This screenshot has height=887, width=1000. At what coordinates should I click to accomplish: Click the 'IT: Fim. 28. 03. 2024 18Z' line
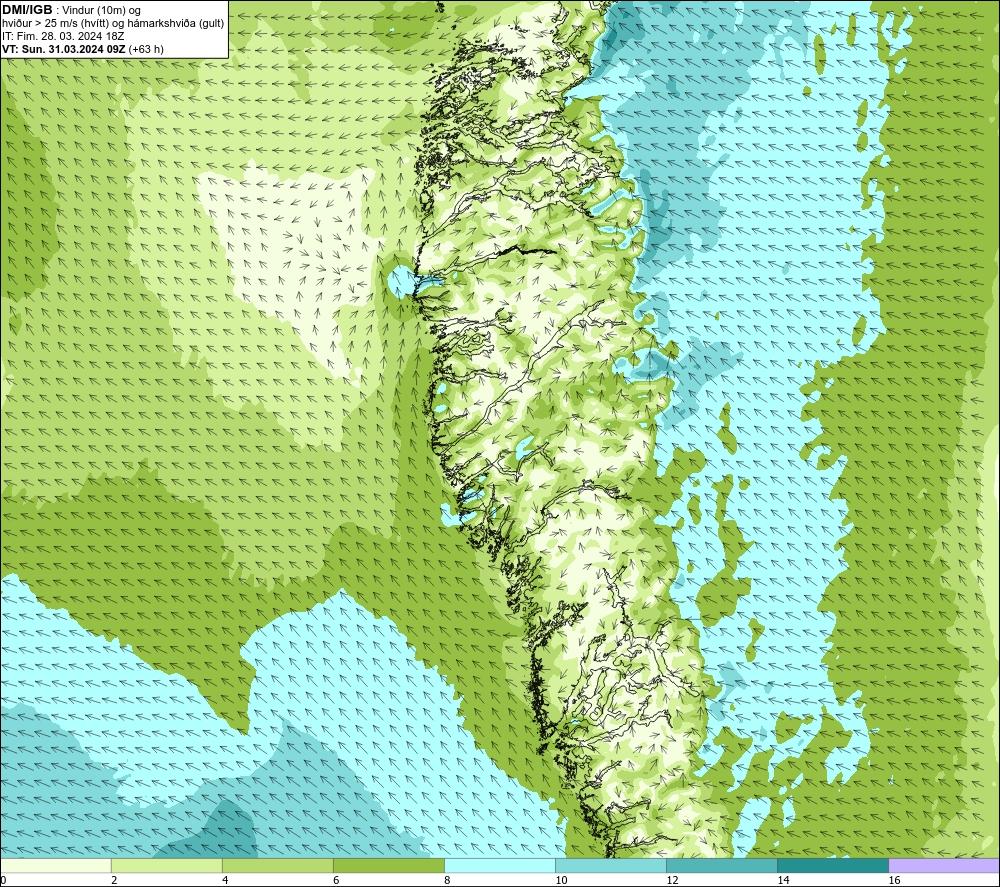[63, 36]
